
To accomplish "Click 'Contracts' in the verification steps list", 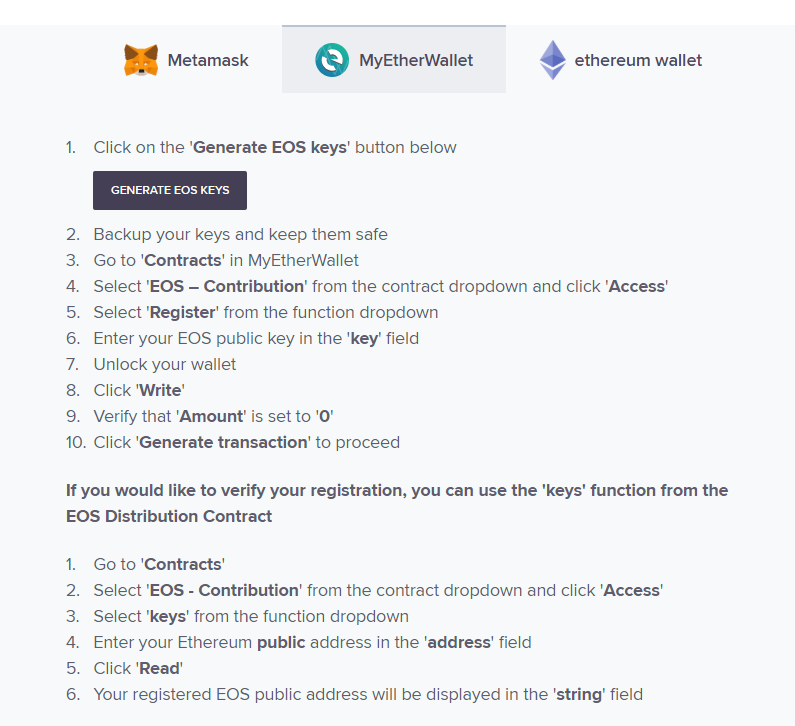I will (183, 564).
